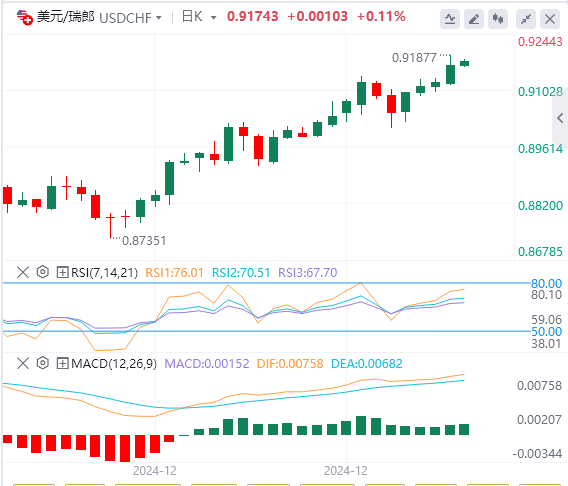Click the USDCHF currency flag icon
The height and width of the screenshot is (486, 568).
click(25, 17)
